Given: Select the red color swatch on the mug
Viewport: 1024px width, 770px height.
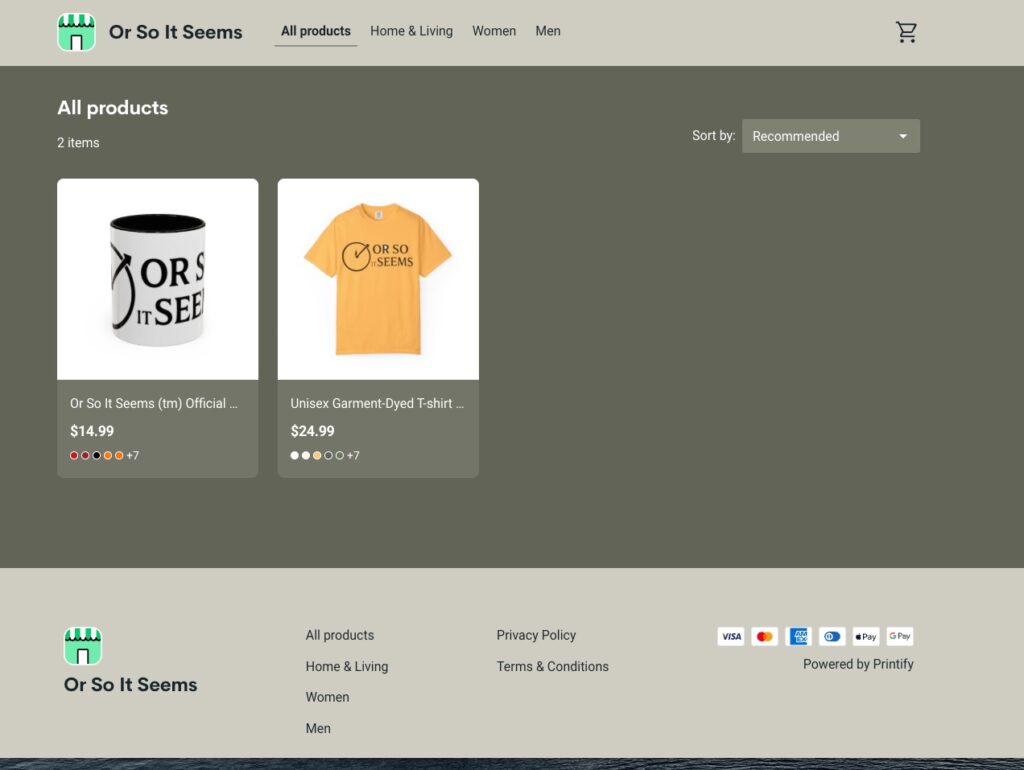Looking at the screenshot, I should (74, 455).
